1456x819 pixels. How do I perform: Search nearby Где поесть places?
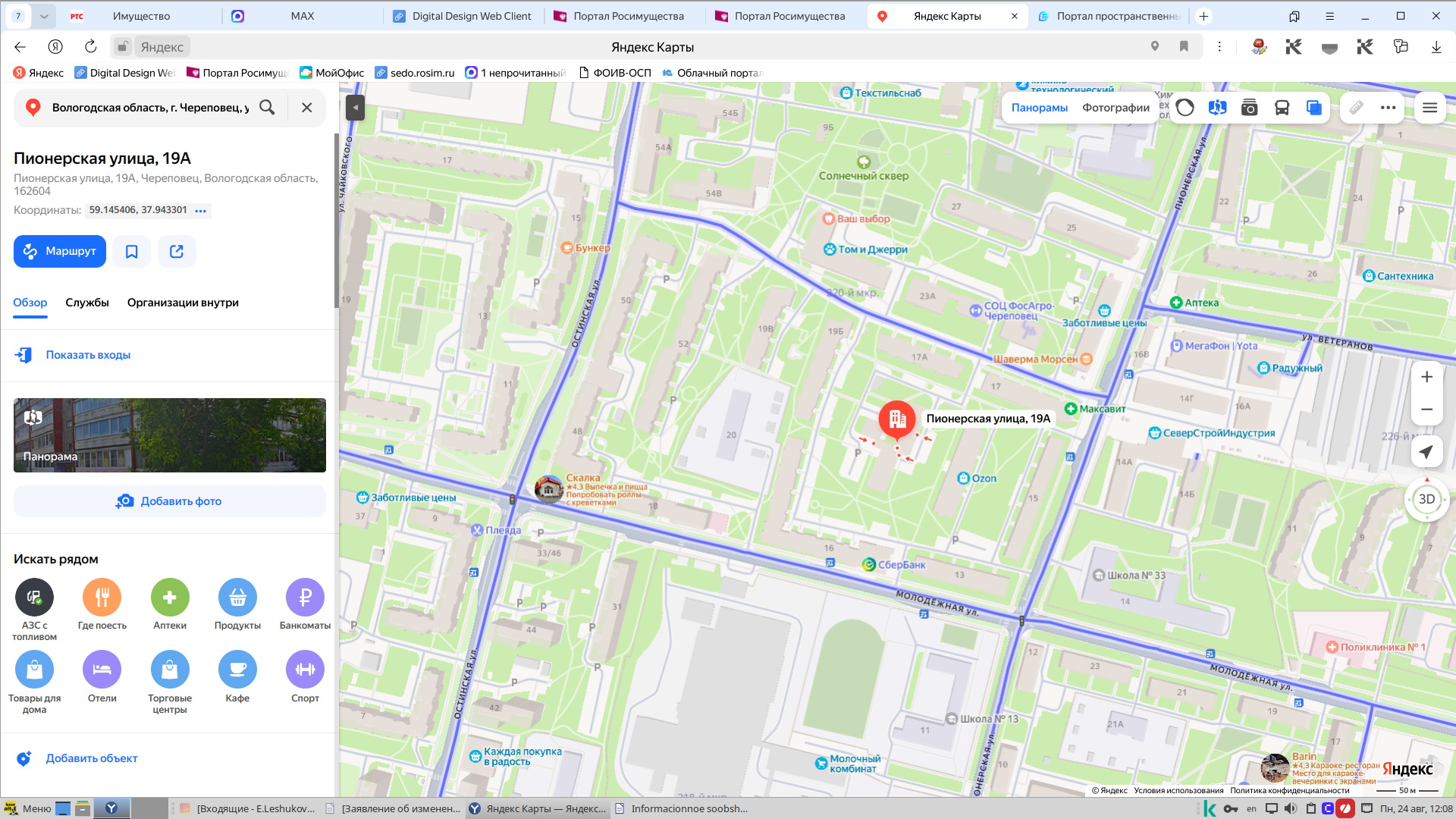(102, 604)
